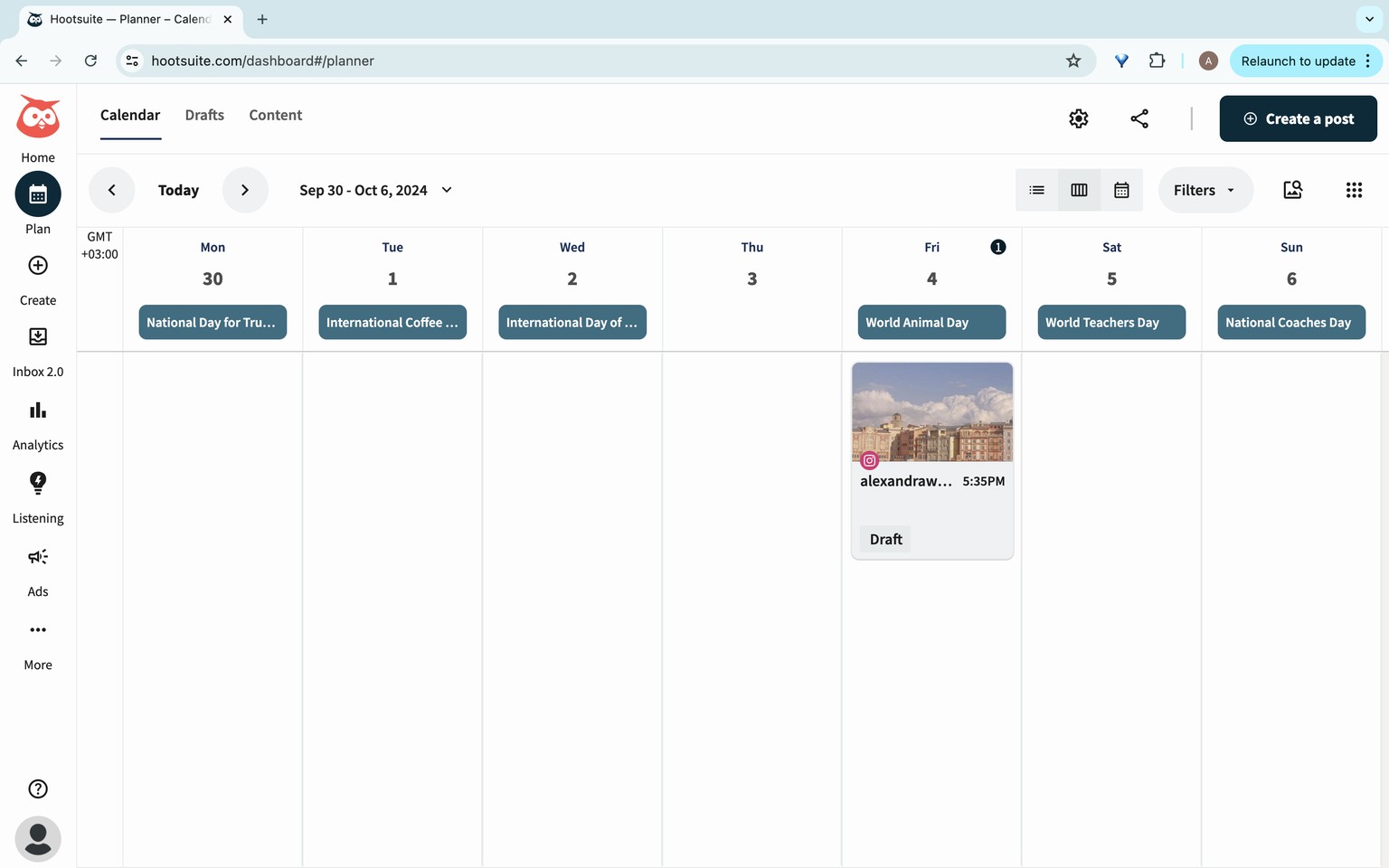Open the Help question mark icon

(38, 788)
